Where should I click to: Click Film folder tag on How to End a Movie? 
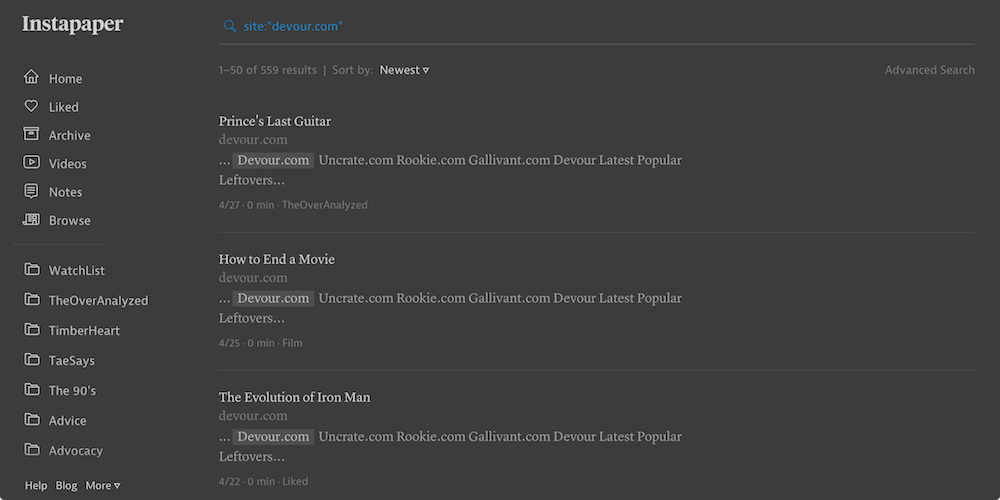[292, 343]
